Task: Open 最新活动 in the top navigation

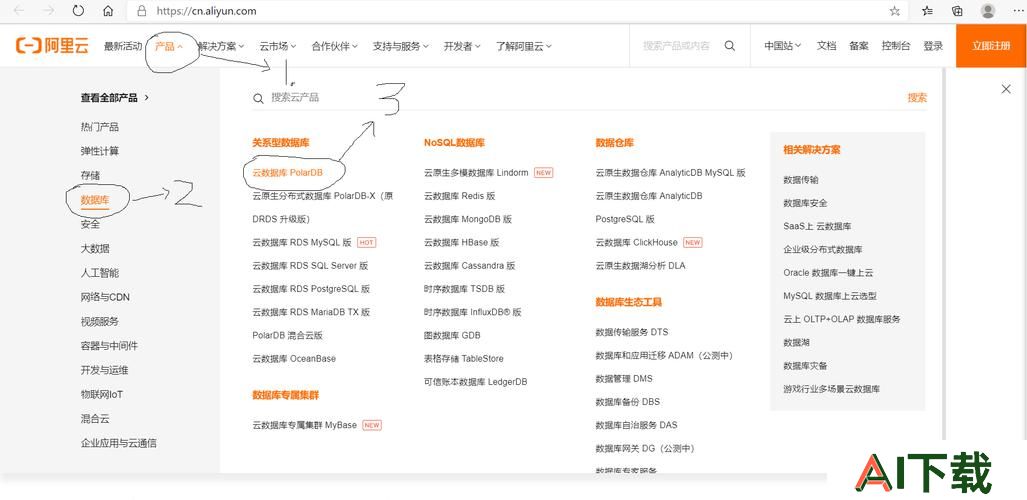Action: 122,46
